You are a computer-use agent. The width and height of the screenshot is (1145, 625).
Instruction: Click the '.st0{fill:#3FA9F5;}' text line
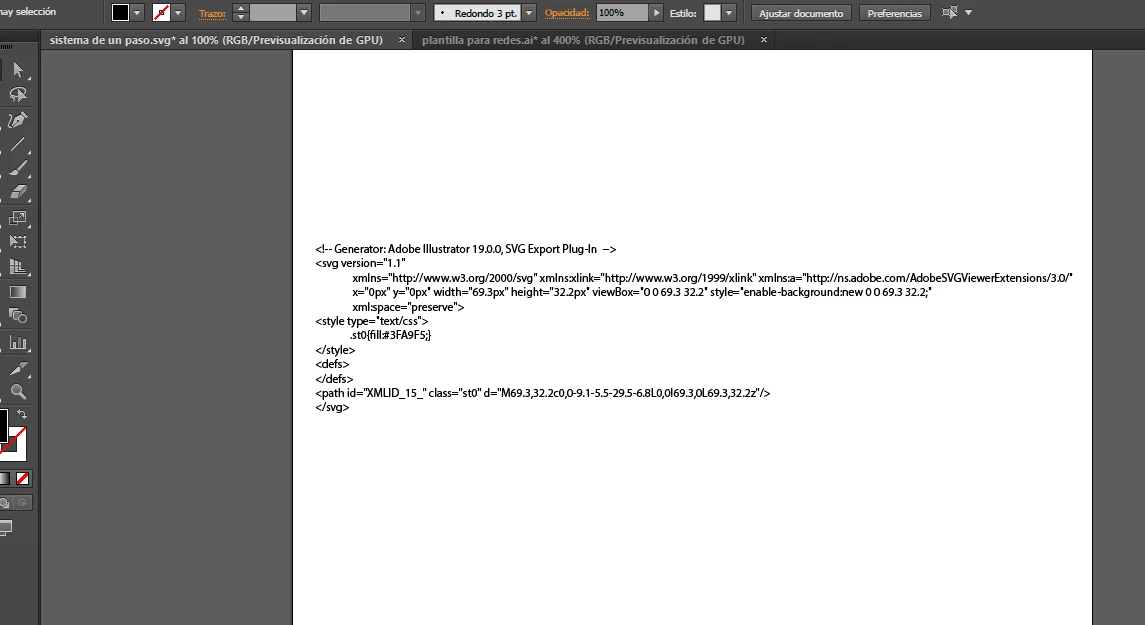(x=391, y=335)
